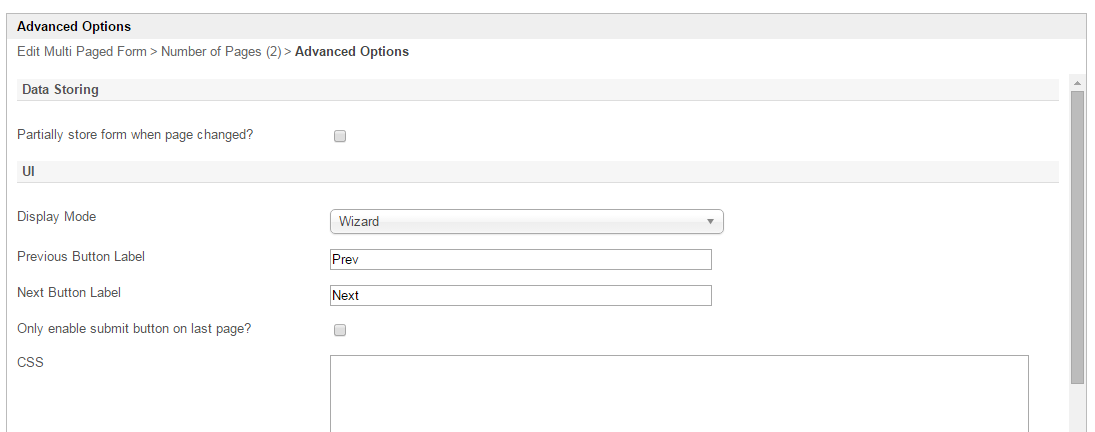Click the Partially store form label text
The image size is (1095, 432).
[x=135, y=134]
